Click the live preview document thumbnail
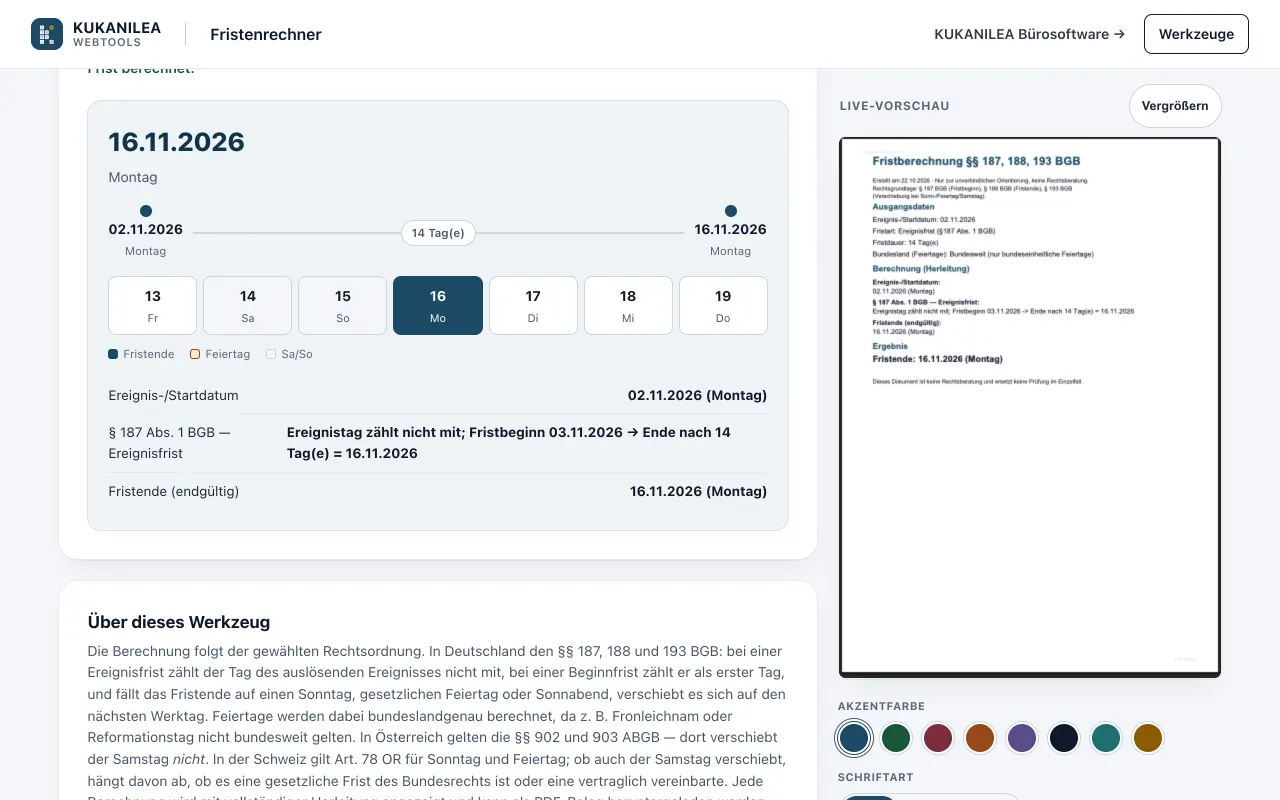The image size is (1280, 800). 1030,407
